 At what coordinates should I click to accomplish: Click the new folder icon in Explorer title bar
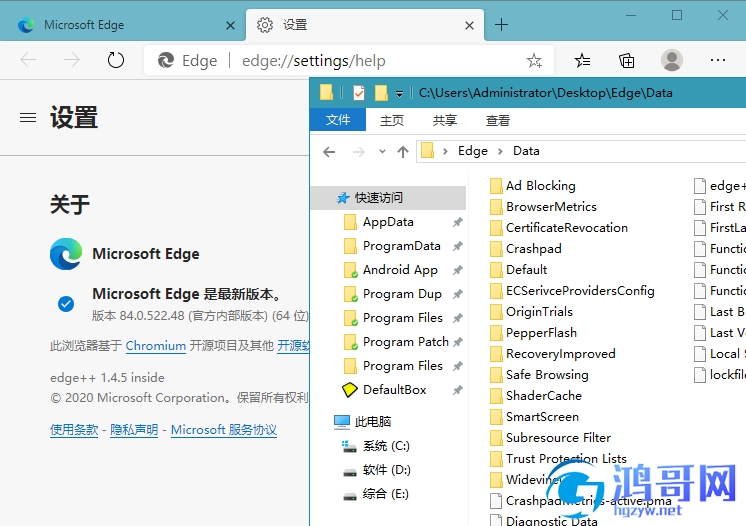pos(381,93)
